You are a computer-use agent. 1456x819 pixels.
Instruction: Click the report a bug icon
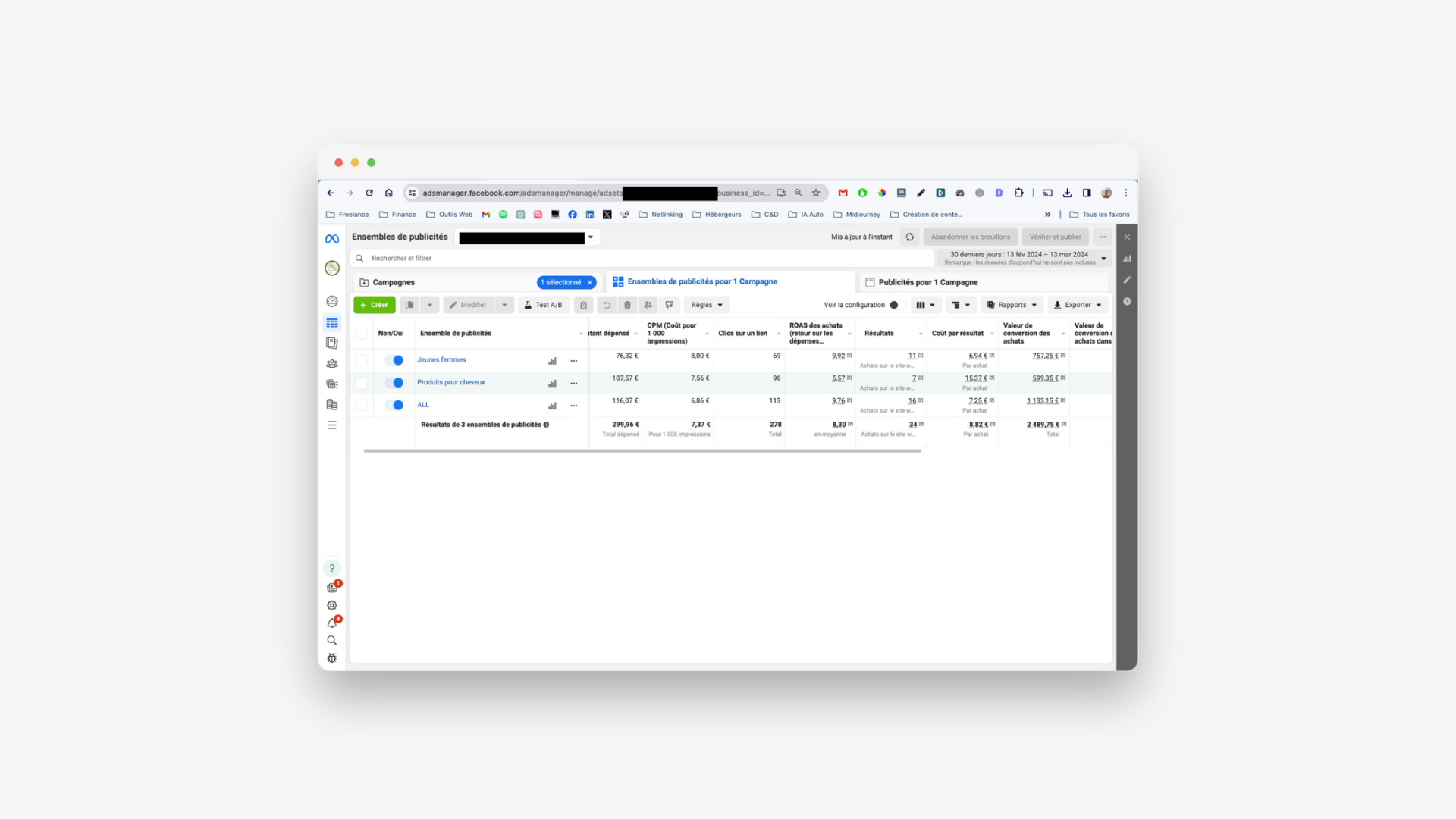coord(331,658)
